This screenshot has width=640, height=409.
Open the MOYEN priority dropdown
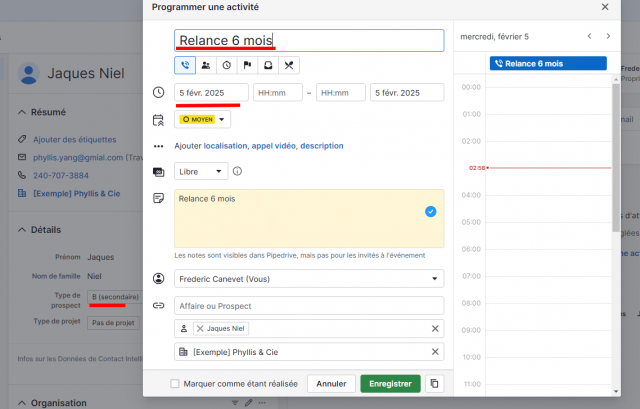pos(202,120)
